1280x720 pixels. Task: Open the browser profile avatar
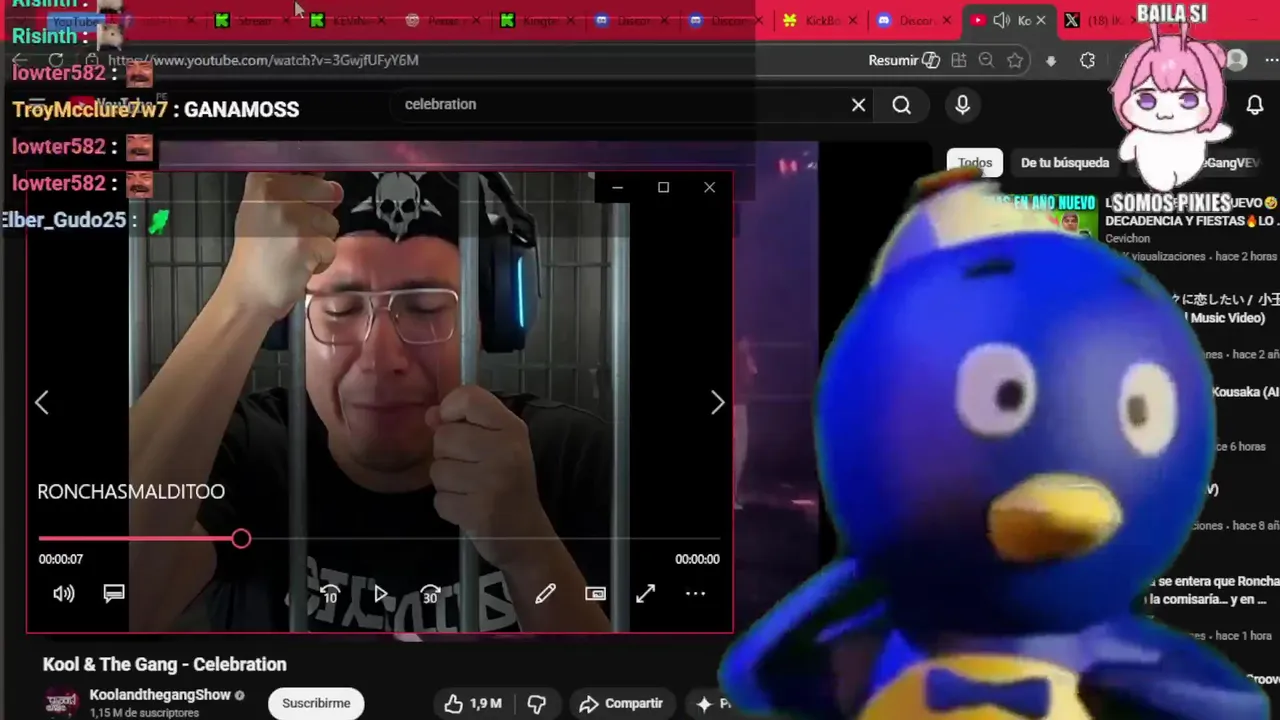[x=1237, y=60]
